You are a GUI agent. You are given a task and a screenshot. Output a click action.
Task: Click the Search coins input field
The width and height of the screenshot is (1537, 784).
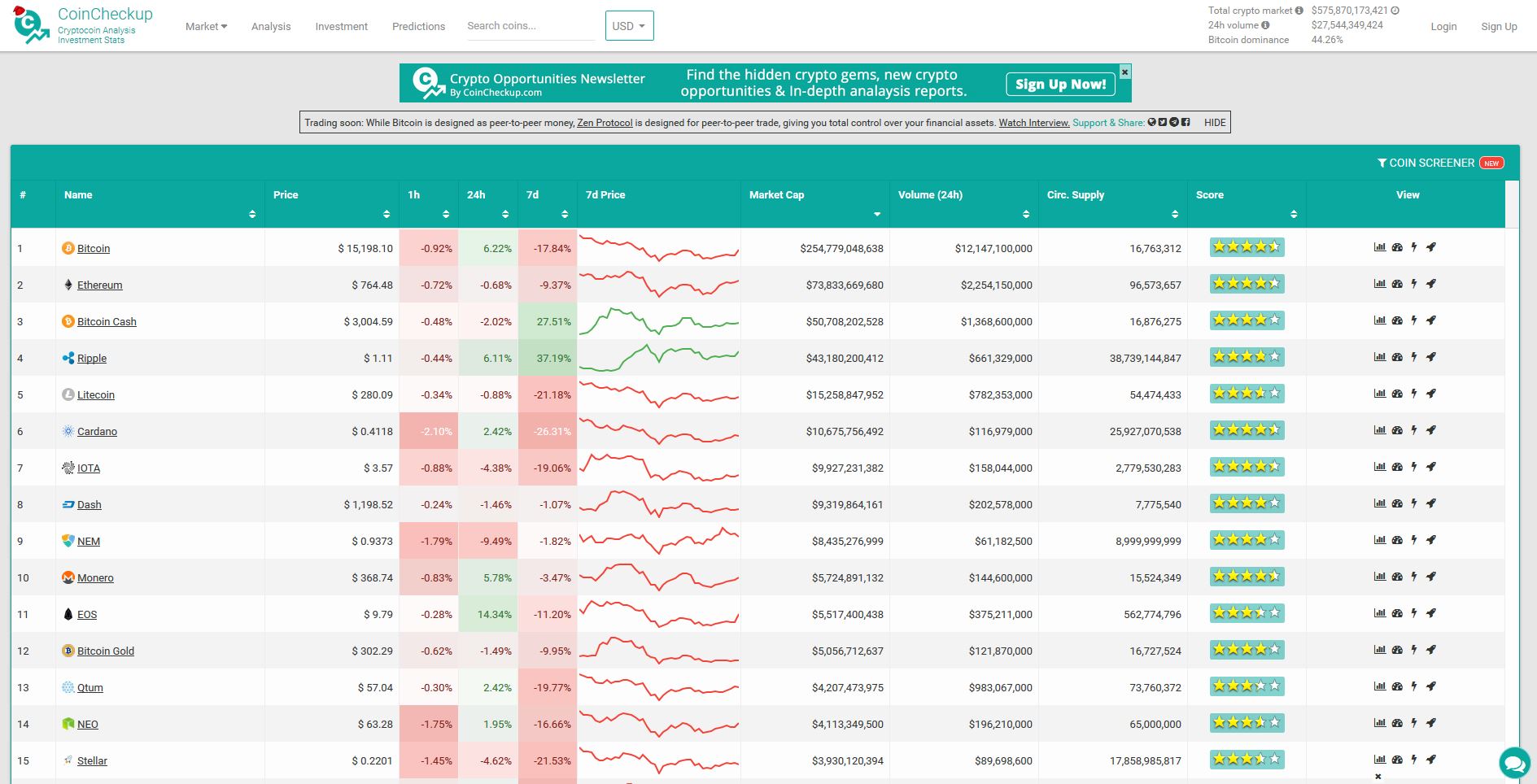[x=531, y=26]
